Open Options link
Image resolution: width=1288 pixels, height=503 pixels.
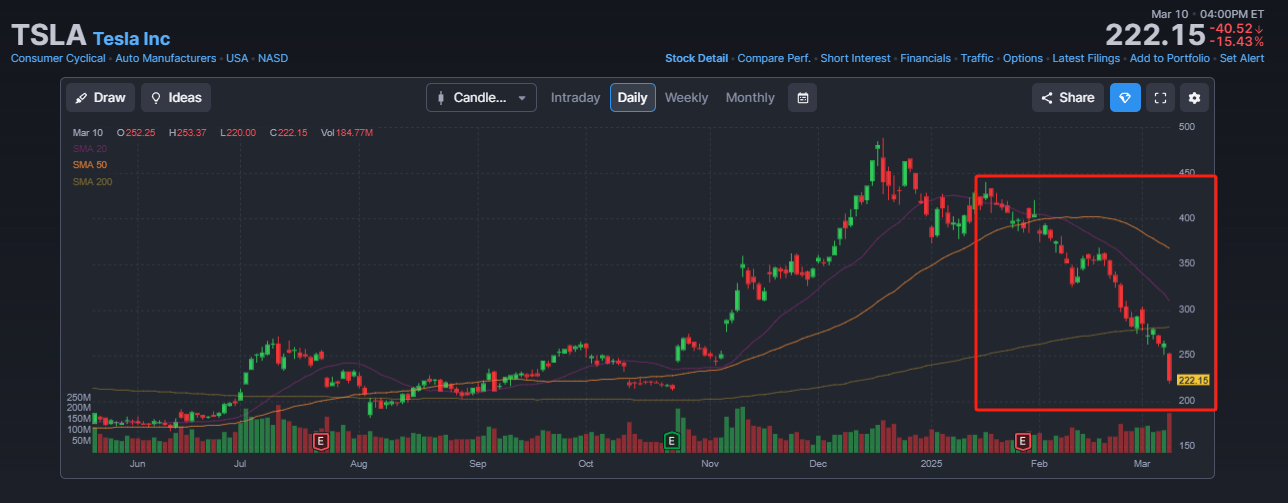tap(1023, 58)
